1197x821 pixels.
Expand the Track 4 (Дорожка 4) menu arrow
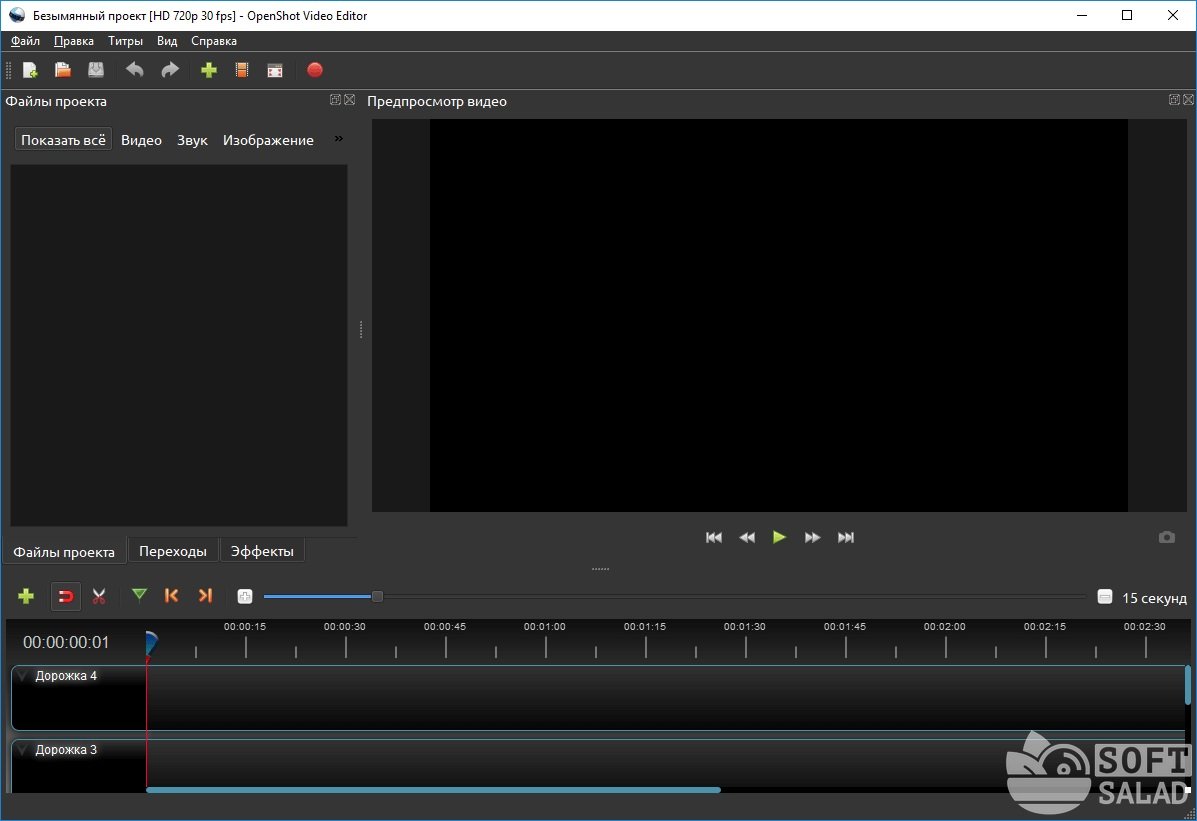coord(23,676)
